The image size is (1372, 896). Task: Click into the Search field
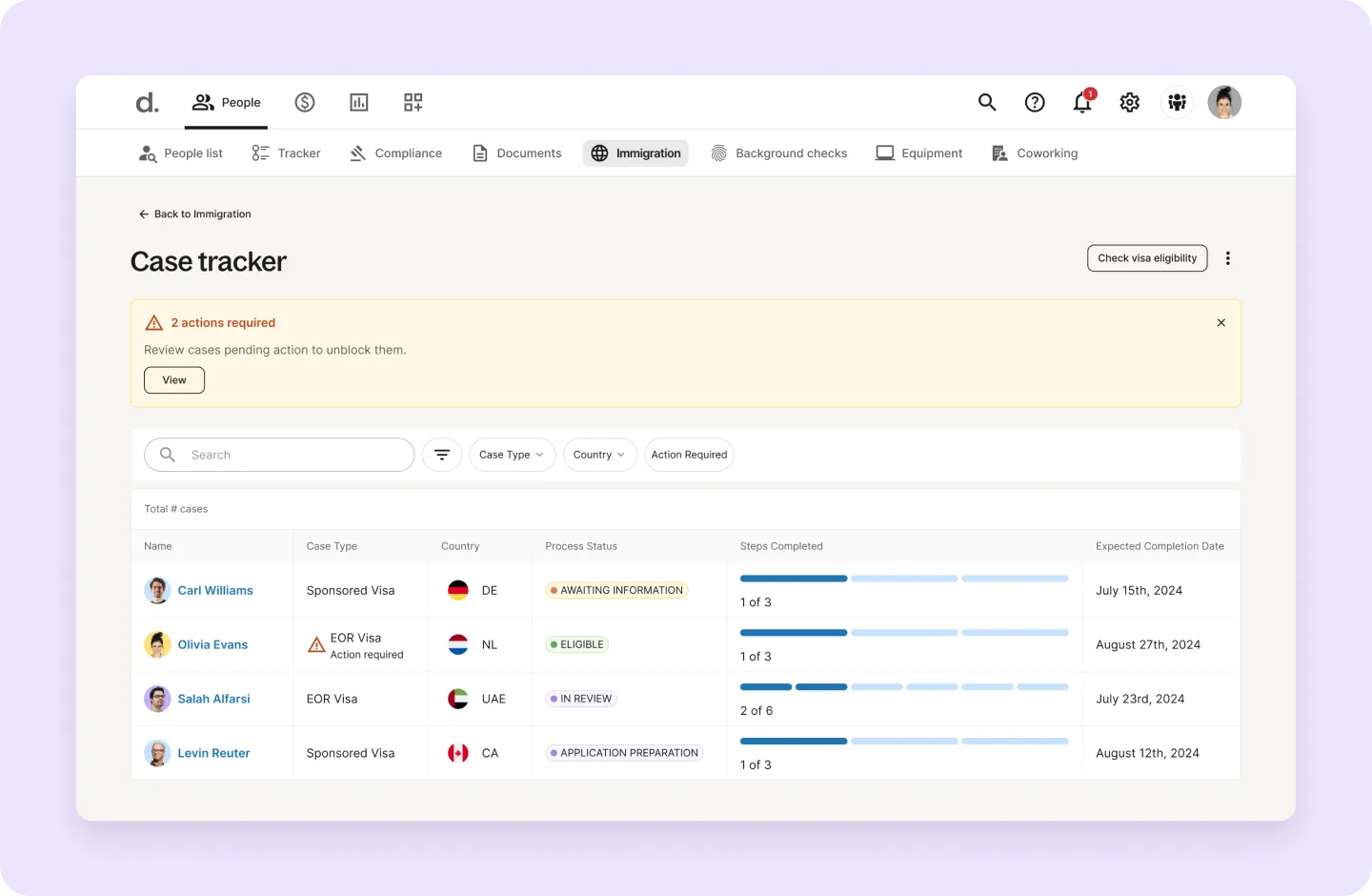(x=279, y=455)
